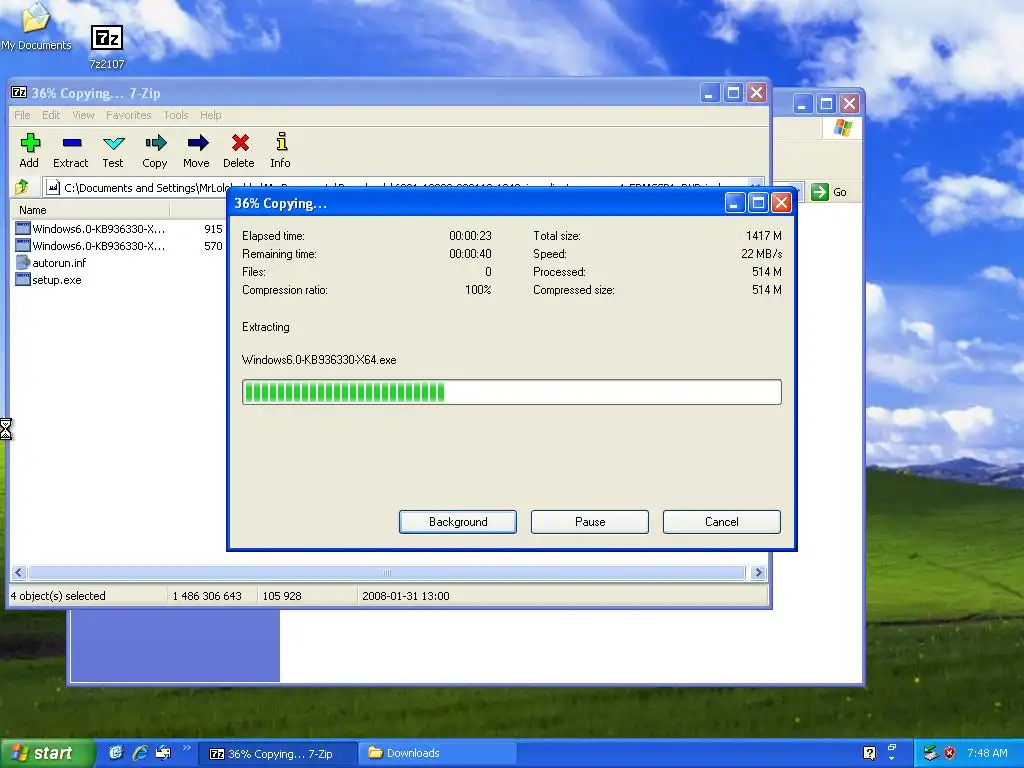1024x768 pixels.
Task: Switch to Downloads taskbar button
Action: (x=438, y=753)
